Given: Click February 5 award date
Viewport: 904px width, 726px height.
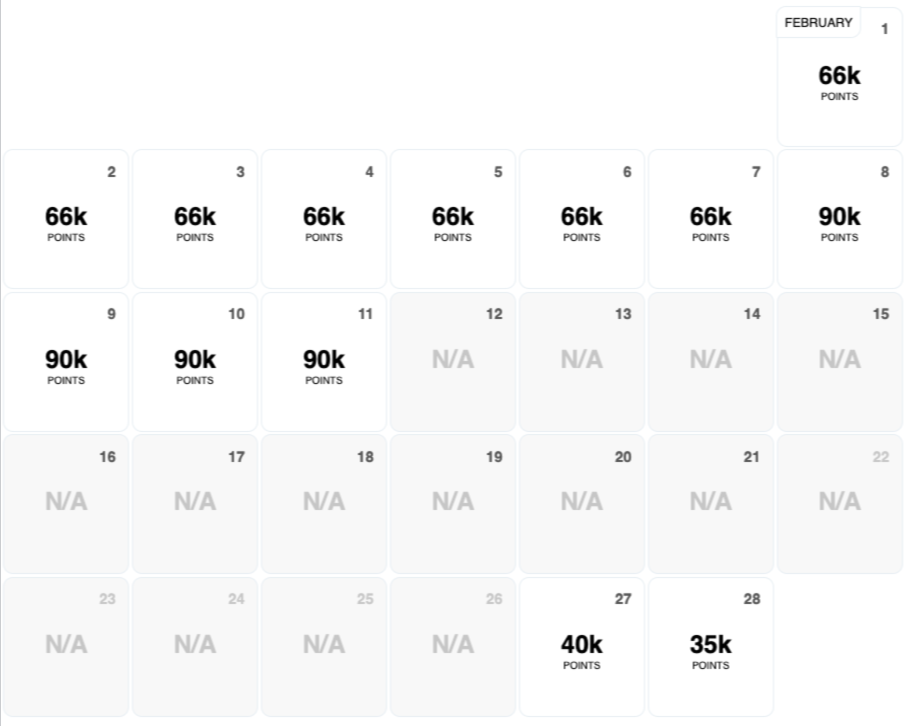Looking at the screenshot, I should coord(453,220).
